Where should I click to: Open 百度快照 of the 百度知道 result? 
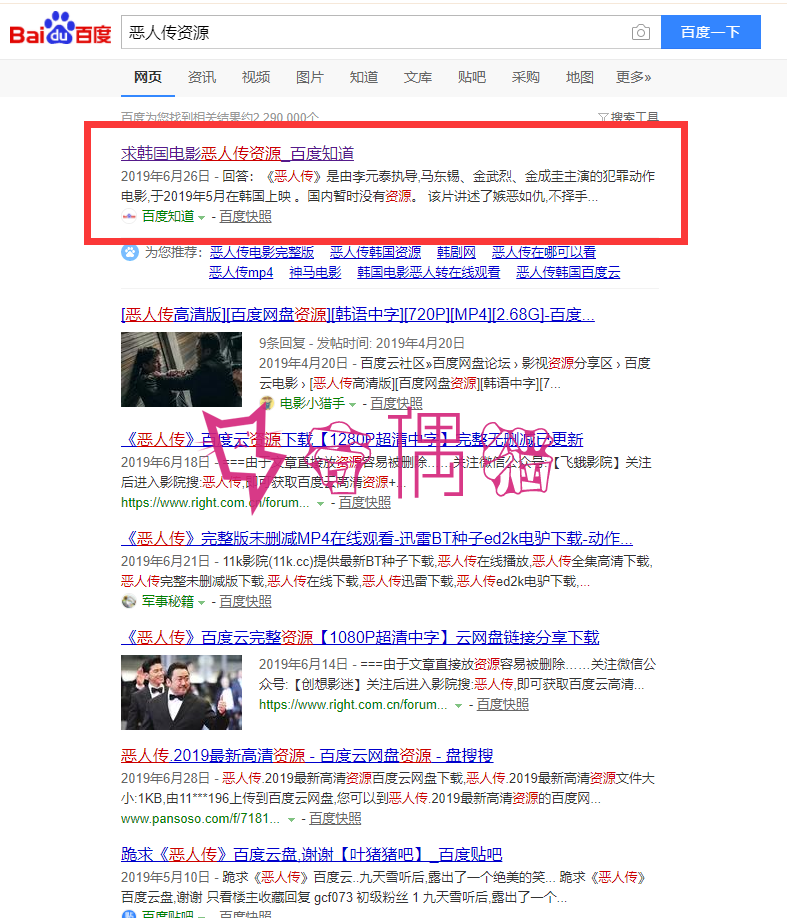coord(245,217)
